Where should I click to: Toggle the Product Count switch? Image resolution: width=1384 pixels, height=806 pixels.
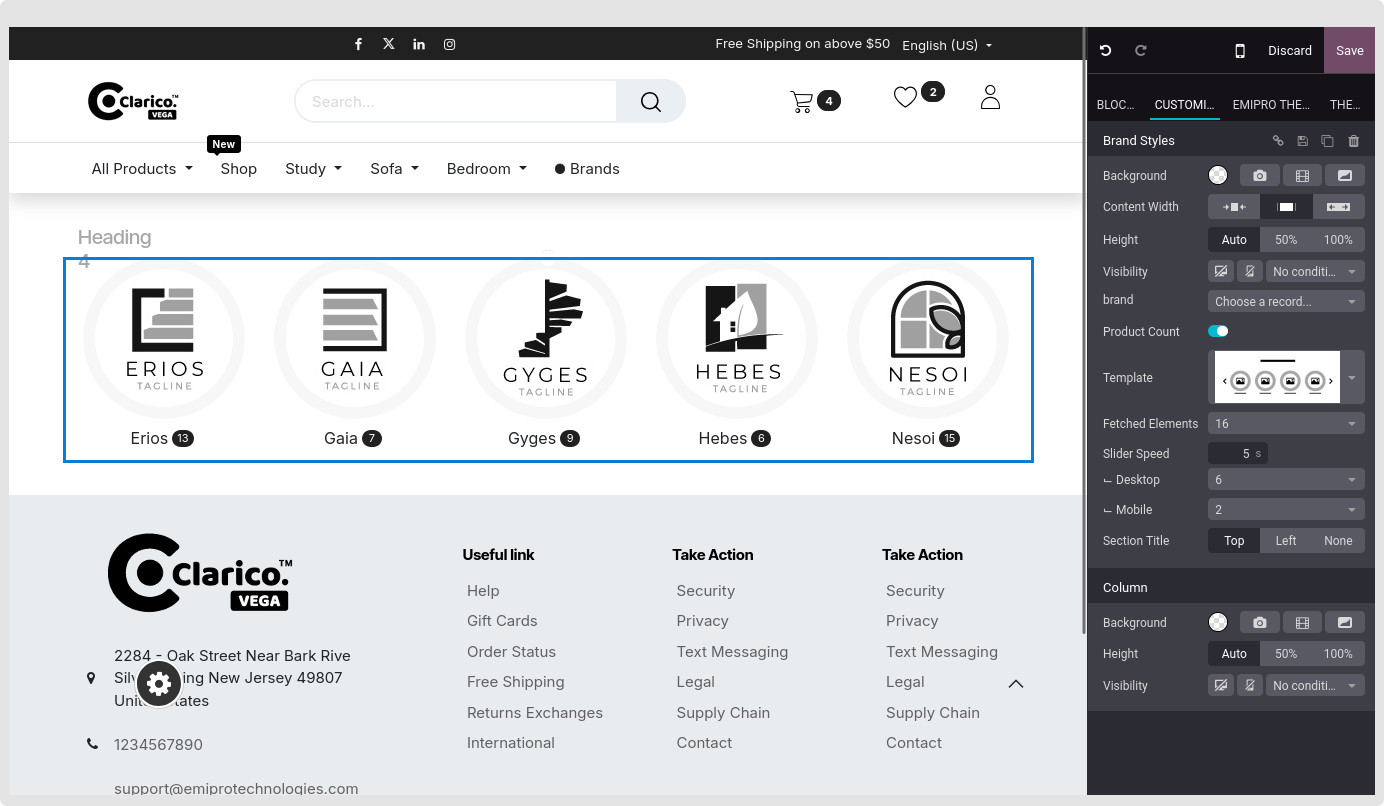pyautogui.click(x=1218, y=332)
